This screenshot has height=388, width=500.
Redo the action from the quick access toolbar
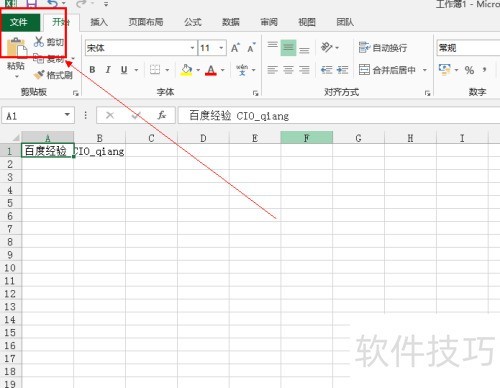coord(81,4)
